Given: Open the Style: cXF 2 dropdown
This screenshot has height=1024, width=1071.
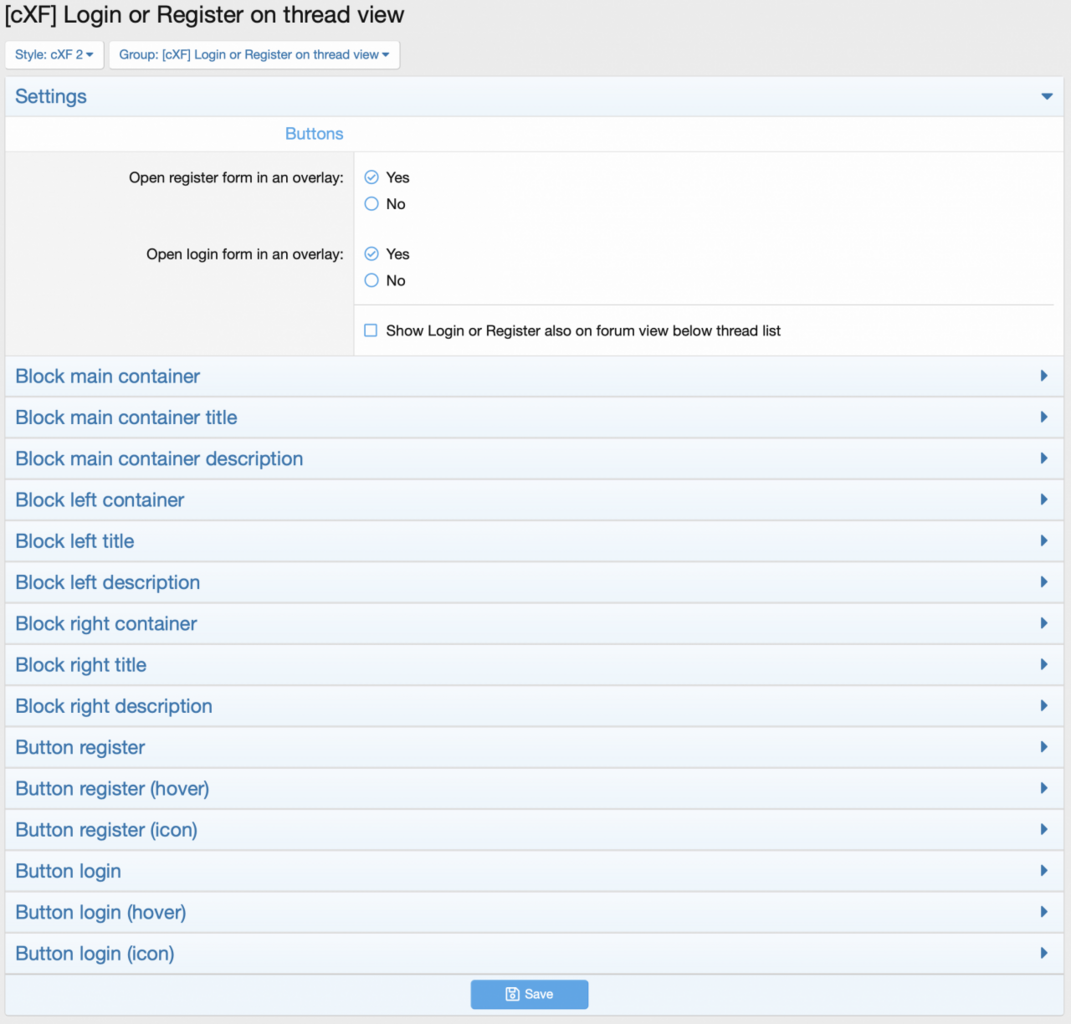Looking at the screenshot, I should (x=54, y=55).
